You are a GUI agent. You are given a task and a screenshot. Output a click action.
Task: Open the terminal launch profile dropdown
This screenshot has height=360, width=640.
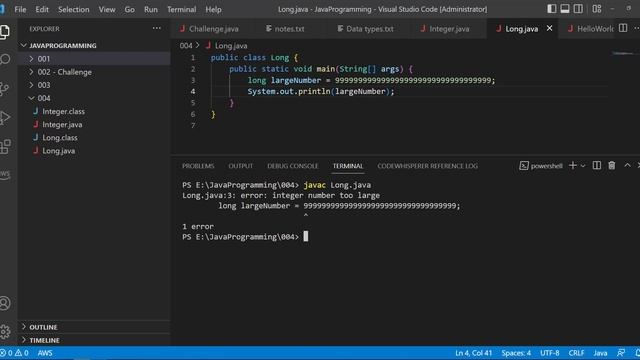tap(583, 166)
